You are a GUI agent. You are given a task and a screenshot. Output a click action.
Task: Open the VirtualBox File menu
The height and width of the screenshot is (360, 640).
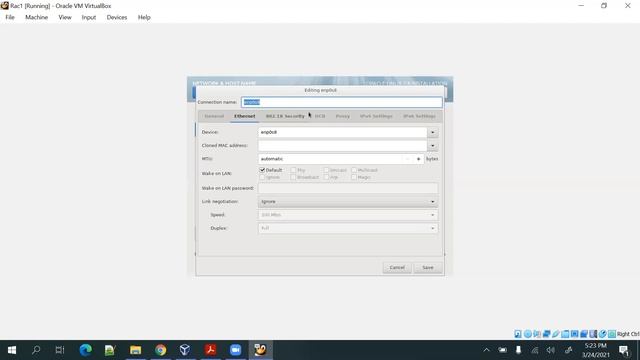click(10, 17)
